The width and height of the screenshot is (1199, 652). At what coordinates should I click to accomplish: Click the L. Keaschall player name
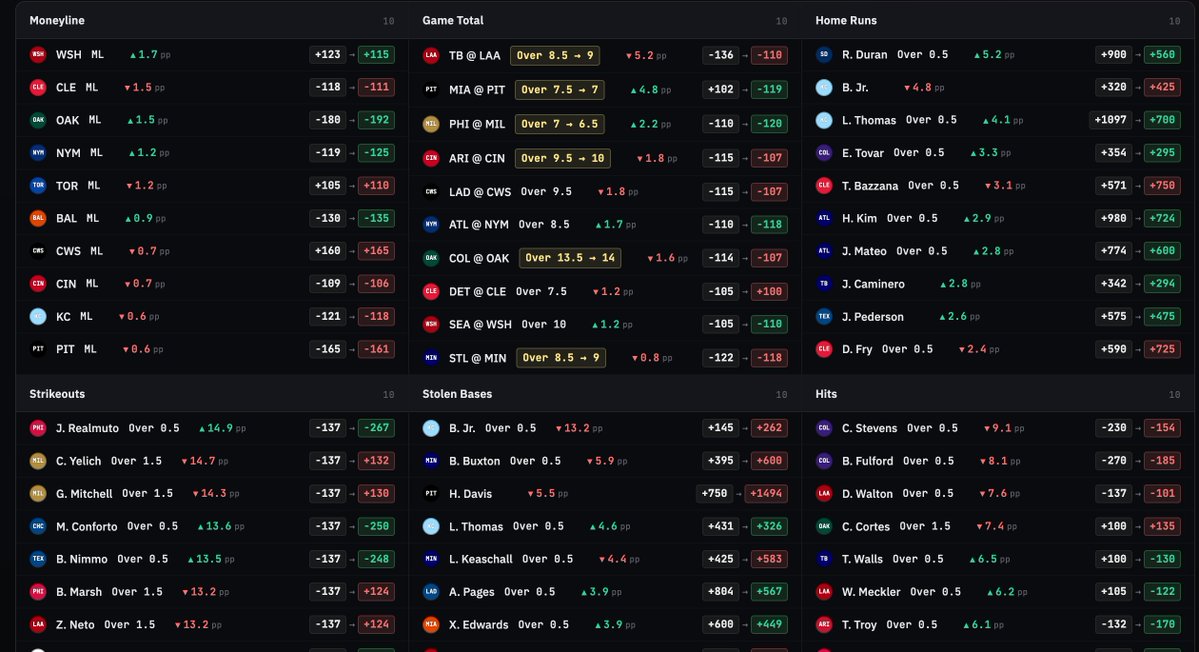pyautogui.click(x=480, y=560)
